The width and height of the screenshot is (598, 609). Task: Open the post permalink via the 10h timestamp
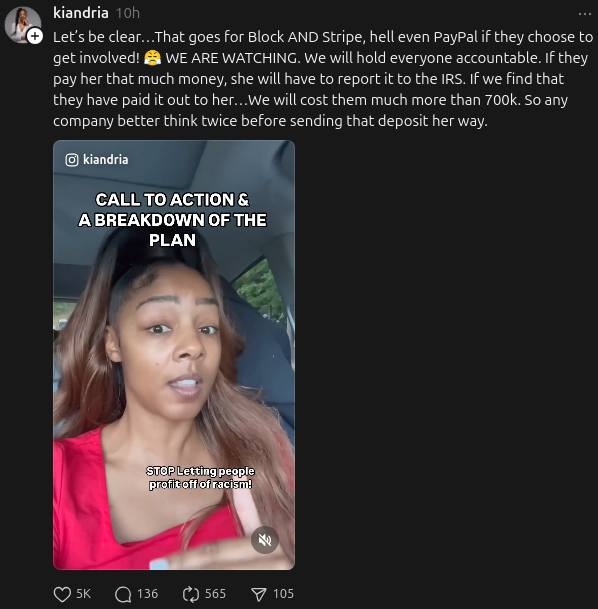128,13
